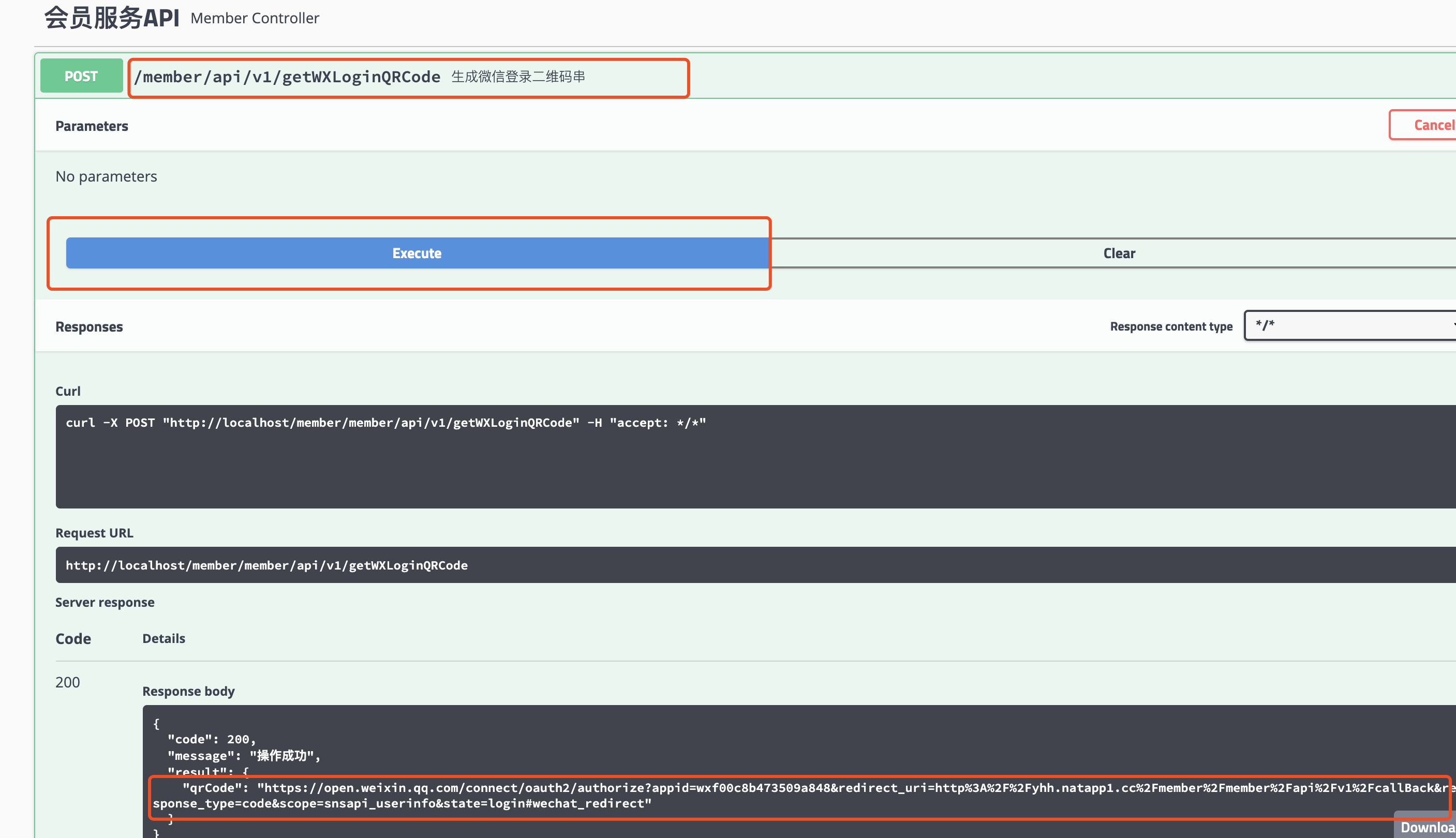
Task: Run the request with Execute
Action: point(417,253)
